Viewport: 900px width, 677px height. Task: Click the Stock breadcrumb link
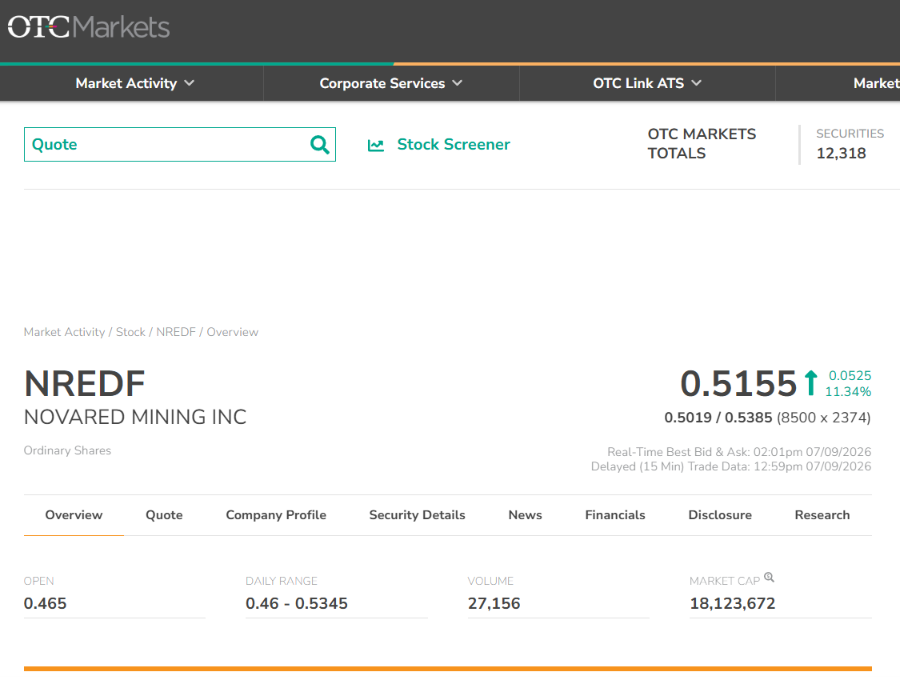(x=131, y=332)
